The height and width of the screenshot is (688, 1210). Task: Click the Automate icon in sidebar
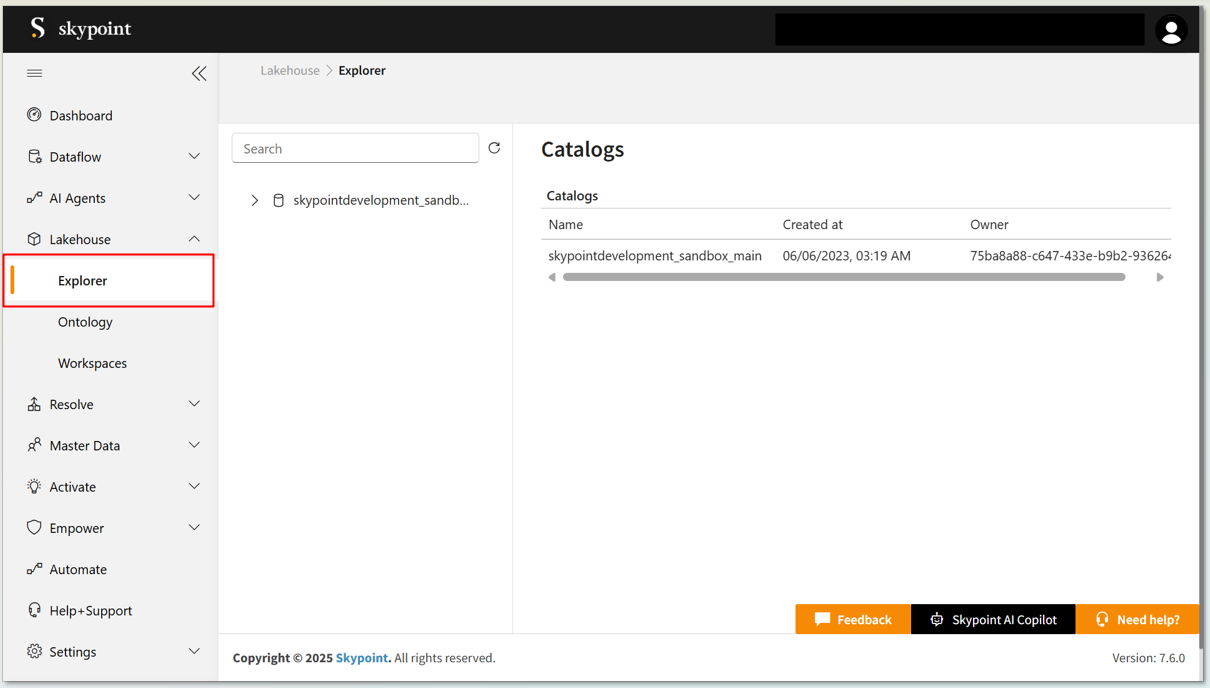tap(34, 569)
